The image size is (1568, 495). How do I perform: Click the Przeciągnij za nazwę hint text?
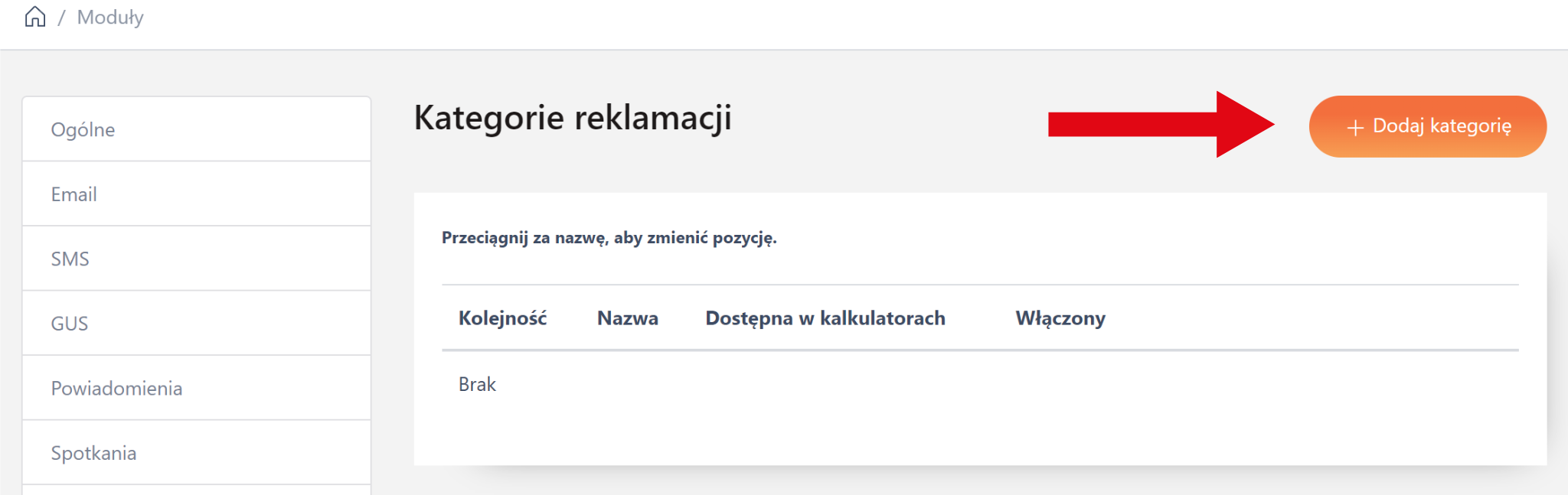(609, 238)
